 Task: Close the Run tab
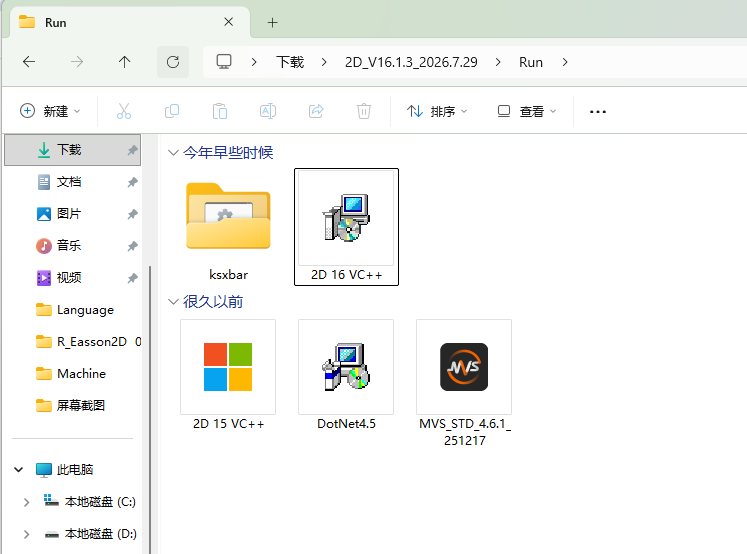[x=229, y=22]
